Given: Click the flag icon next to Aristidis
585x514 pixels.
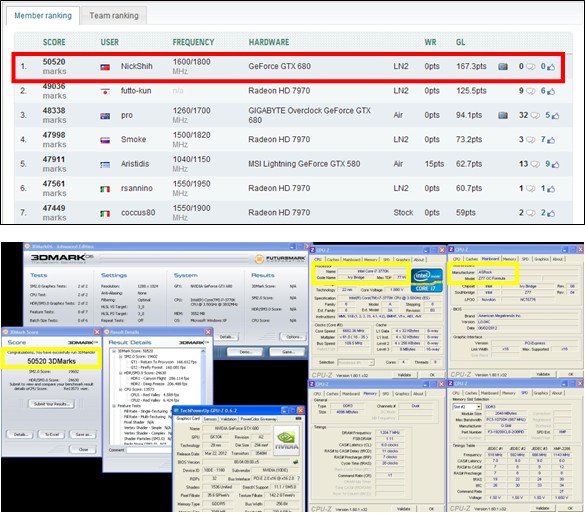Looking at the screenshot, I should click(105, 164).
